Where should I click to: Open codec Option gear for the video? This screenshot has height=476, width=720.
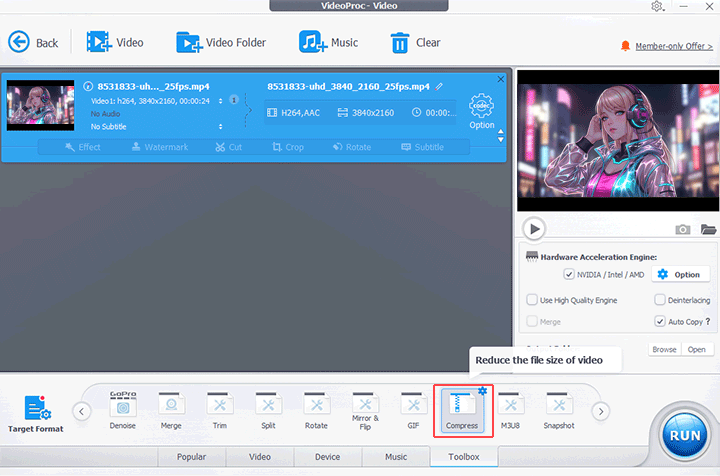pyautogui.click(x=481, y=112)
